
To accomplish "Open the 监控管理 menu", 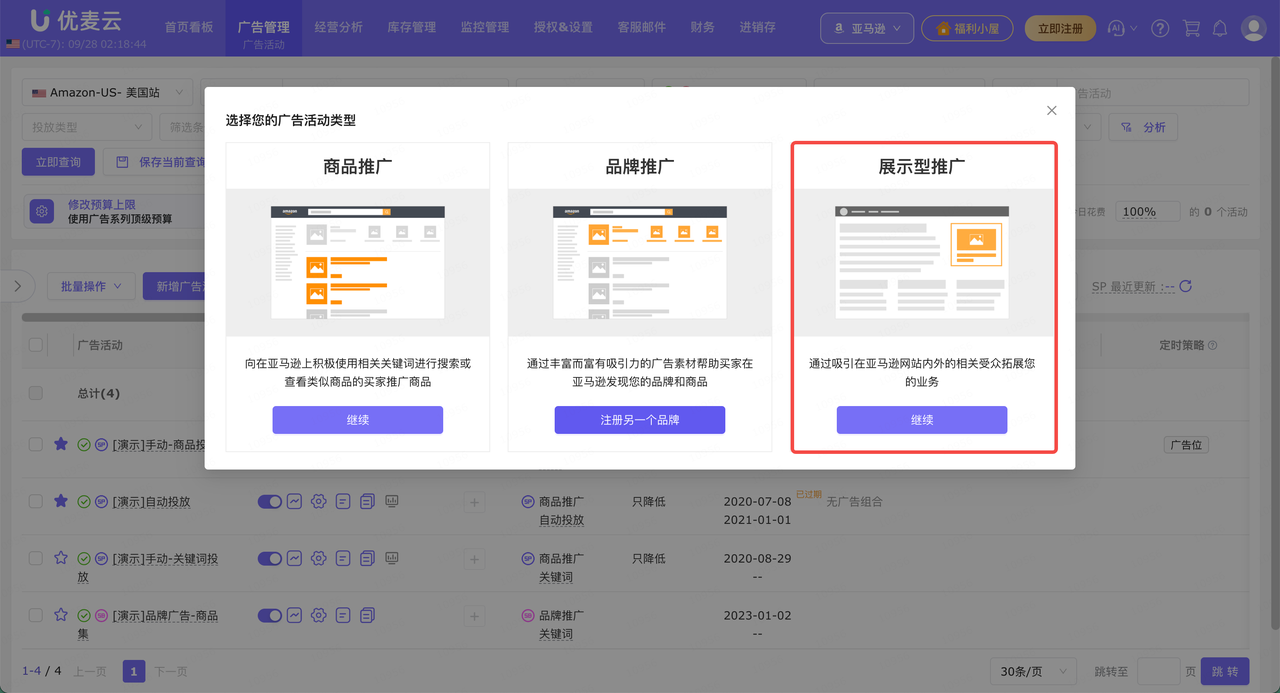I will click(485, 28).
